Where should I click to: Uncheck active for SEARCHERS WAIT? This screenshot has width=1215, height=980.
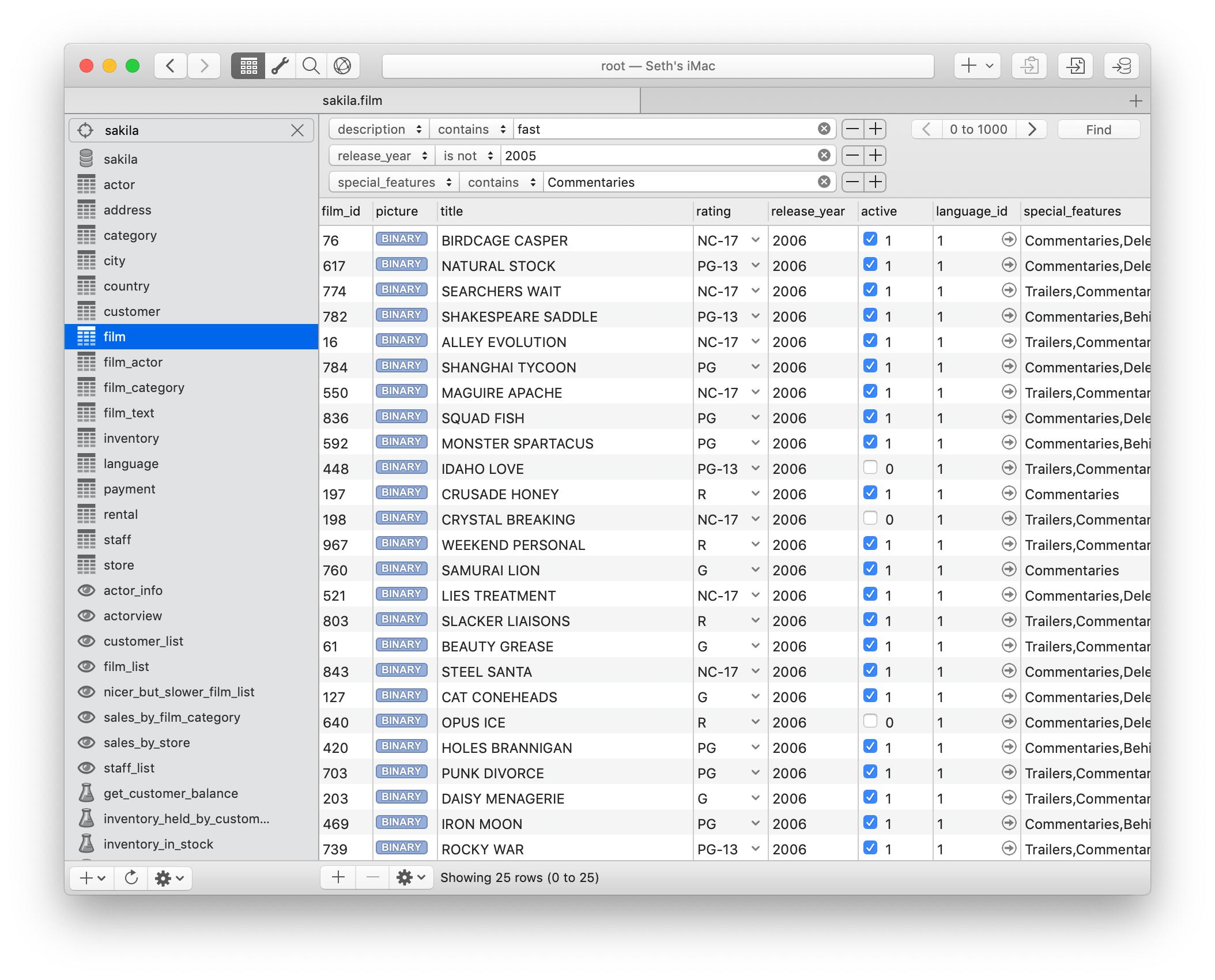point(870,290)
